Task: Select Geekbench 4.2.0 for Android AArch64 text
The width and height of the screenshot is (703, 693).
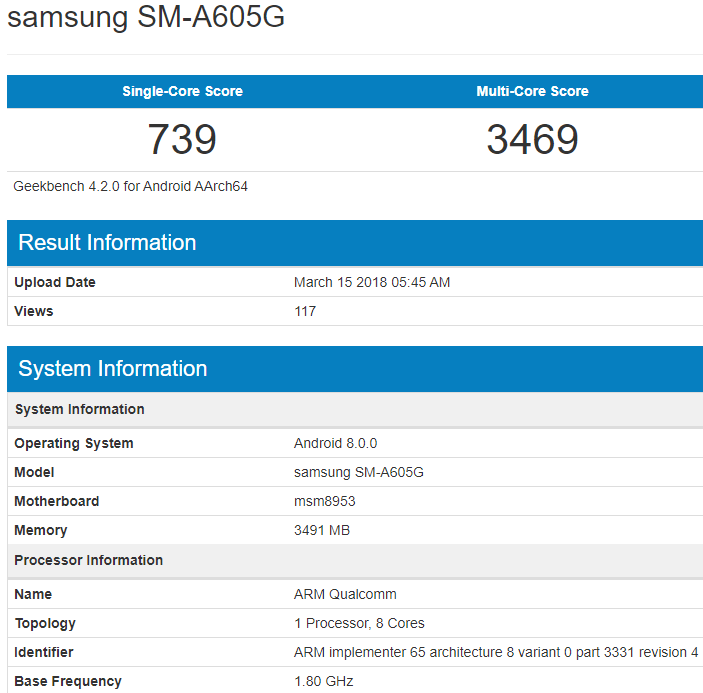Action: [x=130, y=186]
